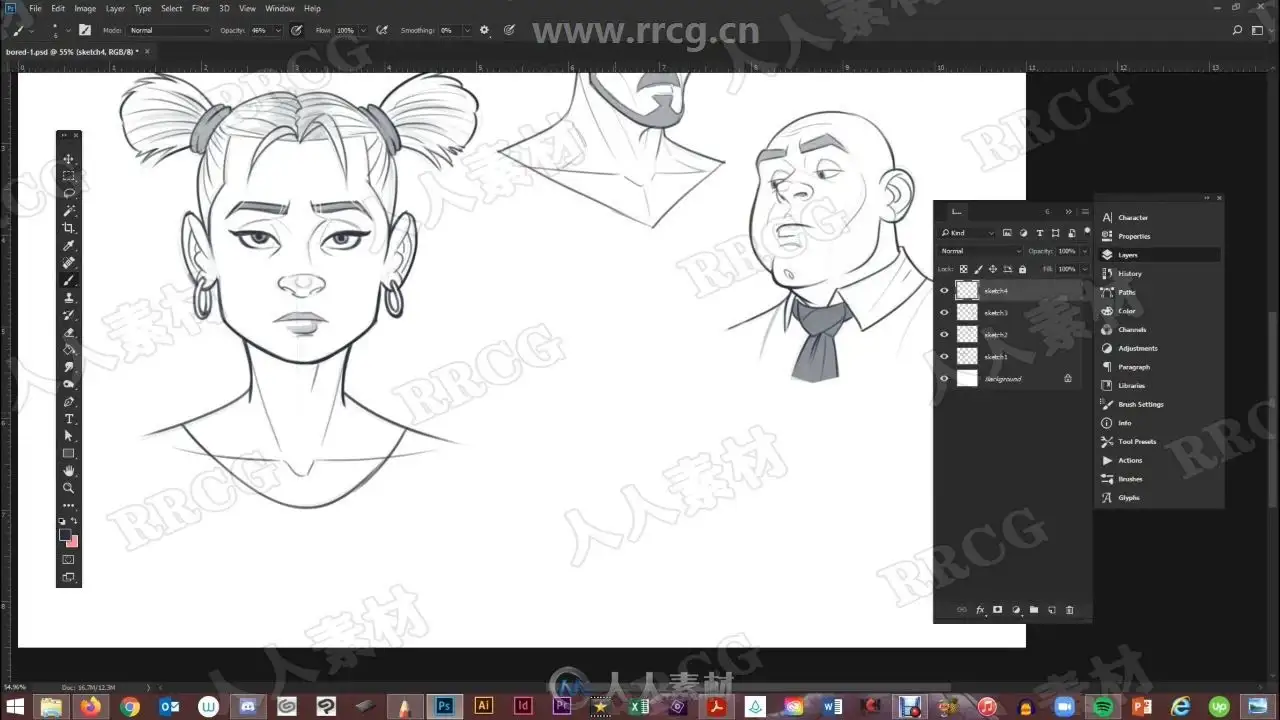Create a new group folder in Layers panel
This screenshot has height=720, width=1280.
click(x=1034, y=610)
